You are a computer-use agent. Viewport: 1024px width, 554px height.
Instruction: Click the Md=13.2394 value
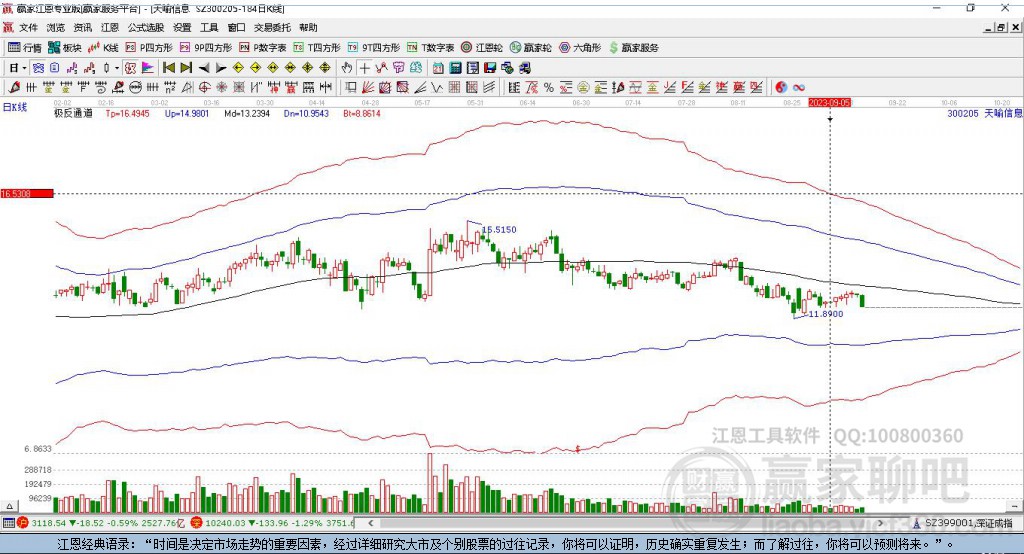click(x=247, y=113)
